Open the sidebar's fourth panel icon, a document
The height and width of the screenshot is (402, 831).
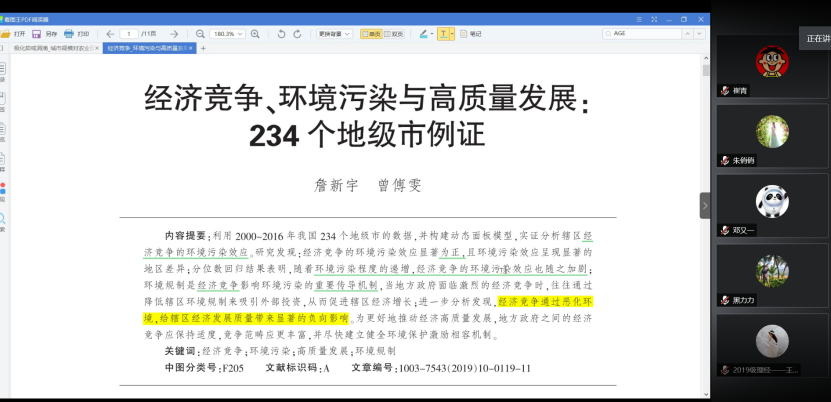[x=2, y=158]
